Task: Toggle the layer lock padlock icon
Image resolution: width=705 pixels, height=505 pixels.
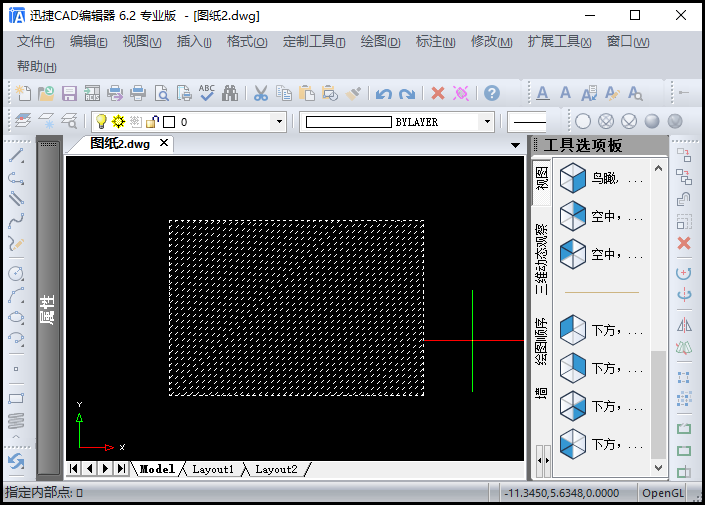Action: coord(152,121)
